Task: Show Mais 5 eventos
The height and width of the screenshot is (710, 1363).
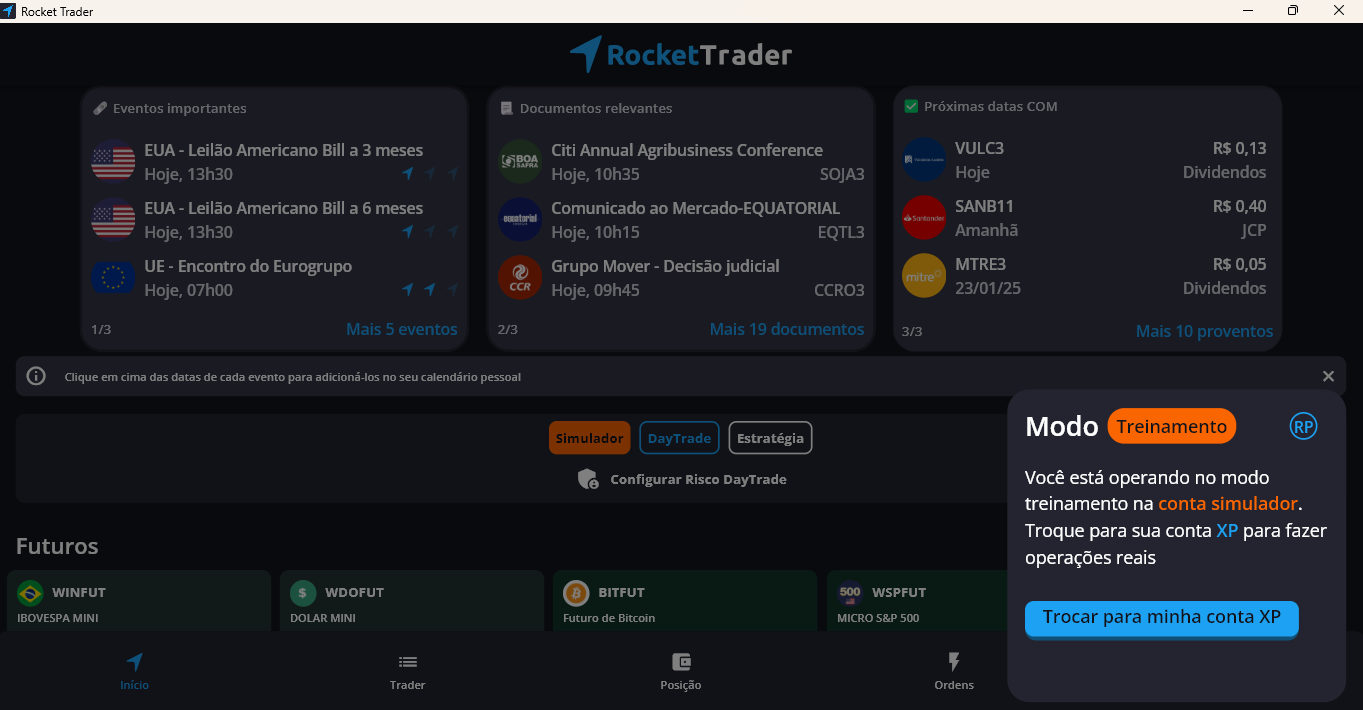Action: point(402,329)
